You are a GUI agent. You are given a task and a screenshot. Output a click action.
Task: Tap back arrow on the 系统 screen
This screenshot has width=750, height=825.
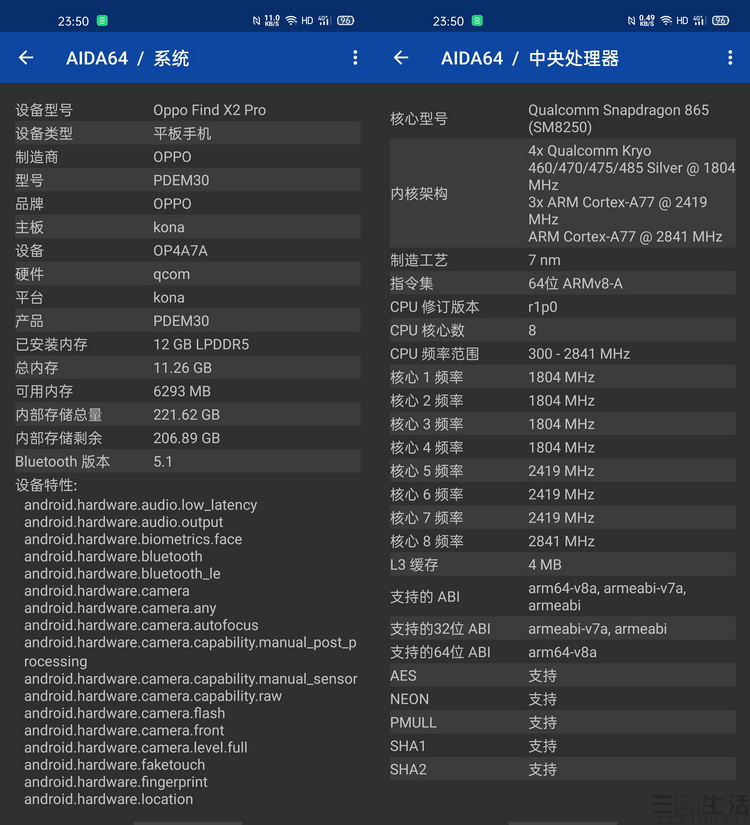coord(26,58)
